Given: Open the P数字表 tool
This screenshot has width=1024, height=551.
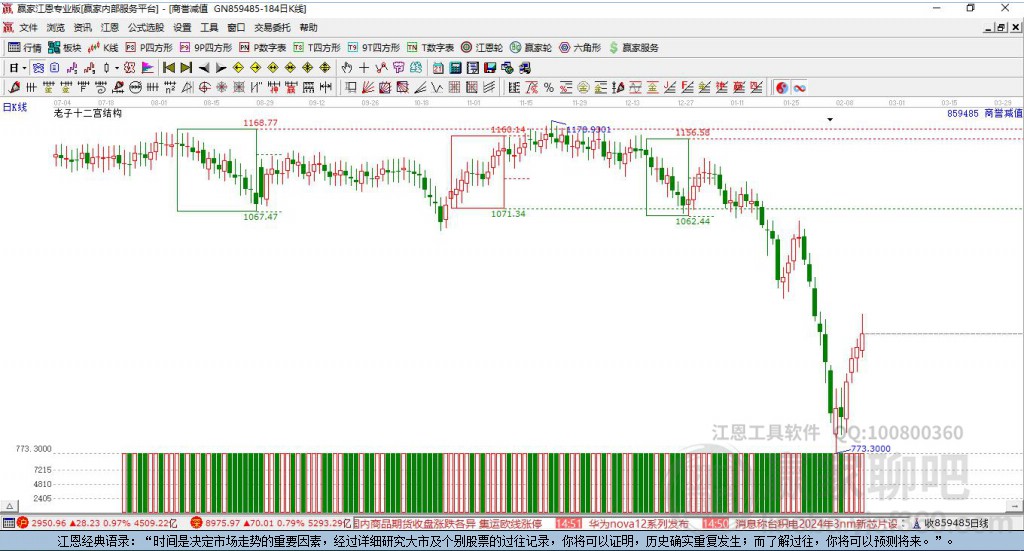Looking at the screenshot, I should coord(263,48).
